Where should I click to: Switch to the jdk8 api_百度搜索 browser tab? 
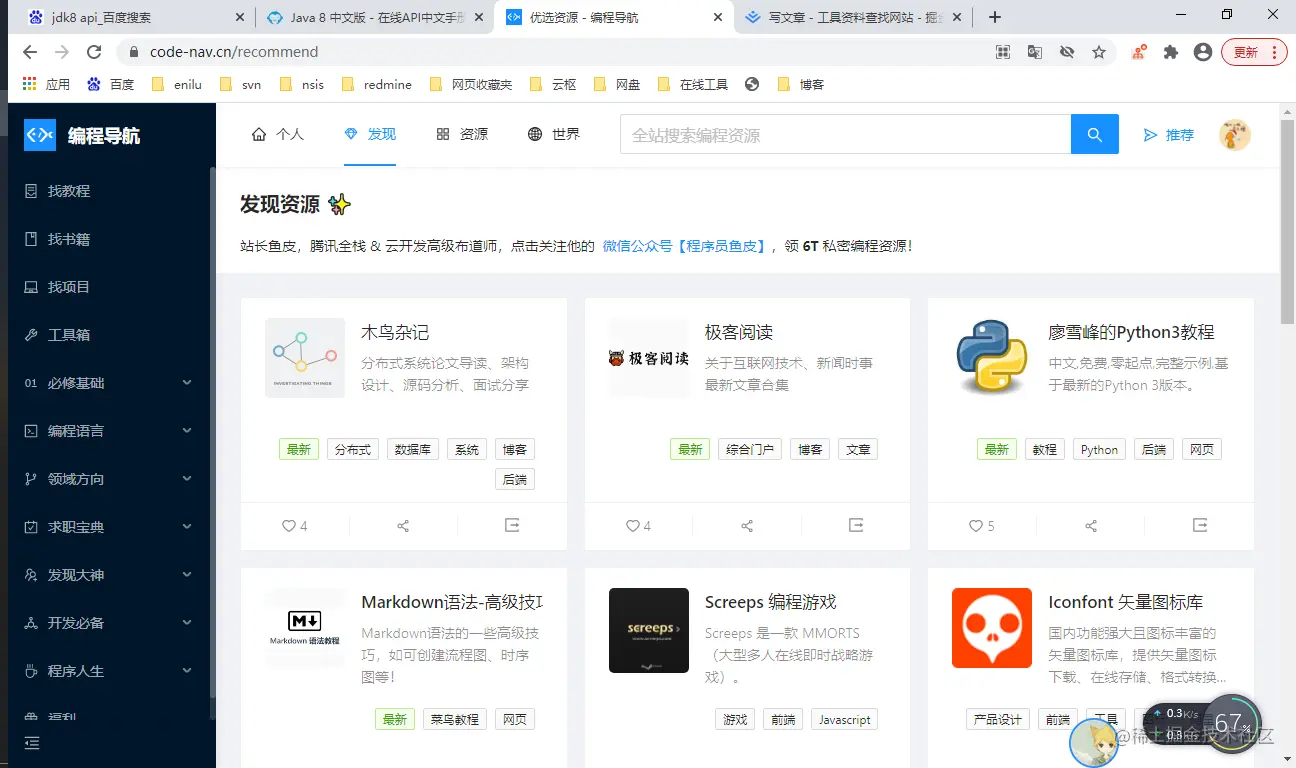pyautogui.click(x=136, y=17)
